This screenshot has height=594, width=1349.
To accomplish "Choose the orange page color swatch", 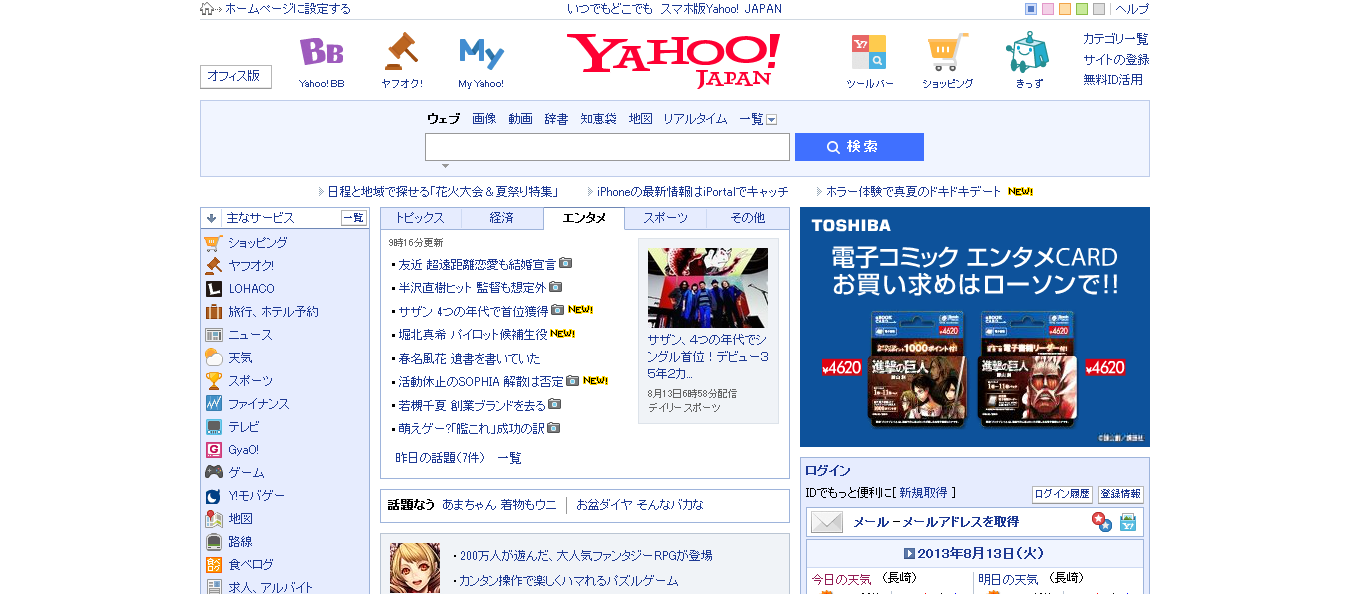I will tap(1065, 9).
